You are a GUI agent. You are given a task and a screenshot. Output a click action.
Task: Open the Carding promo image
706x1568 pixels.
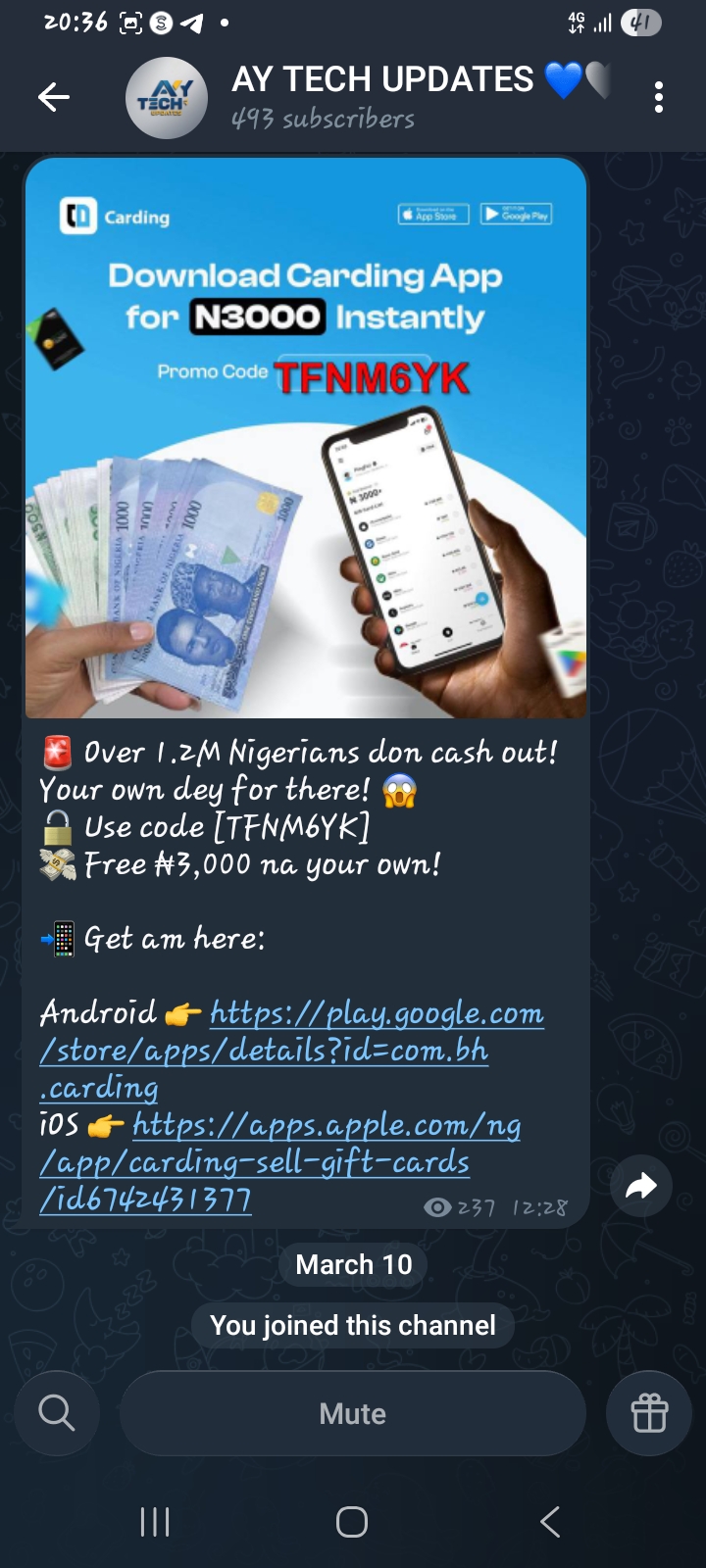click(x=306, y=438)
